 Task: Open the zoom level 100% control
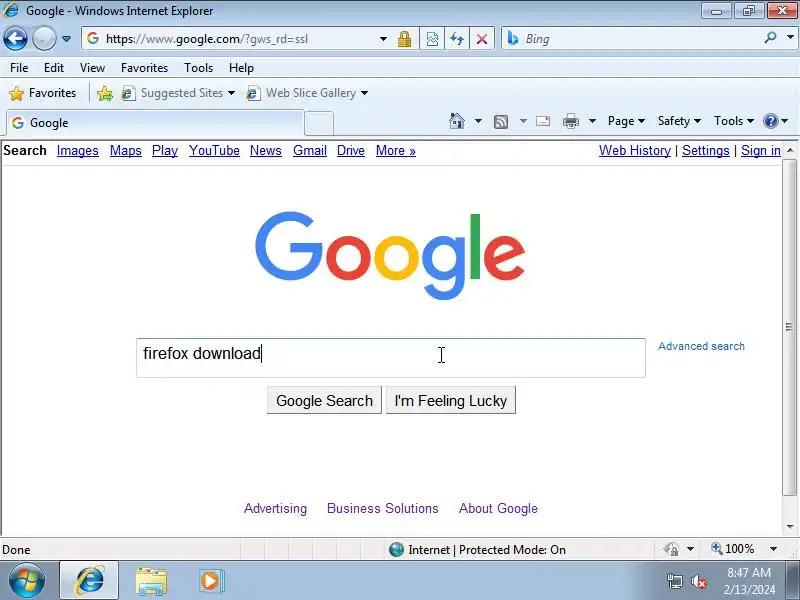coord(744,549)
